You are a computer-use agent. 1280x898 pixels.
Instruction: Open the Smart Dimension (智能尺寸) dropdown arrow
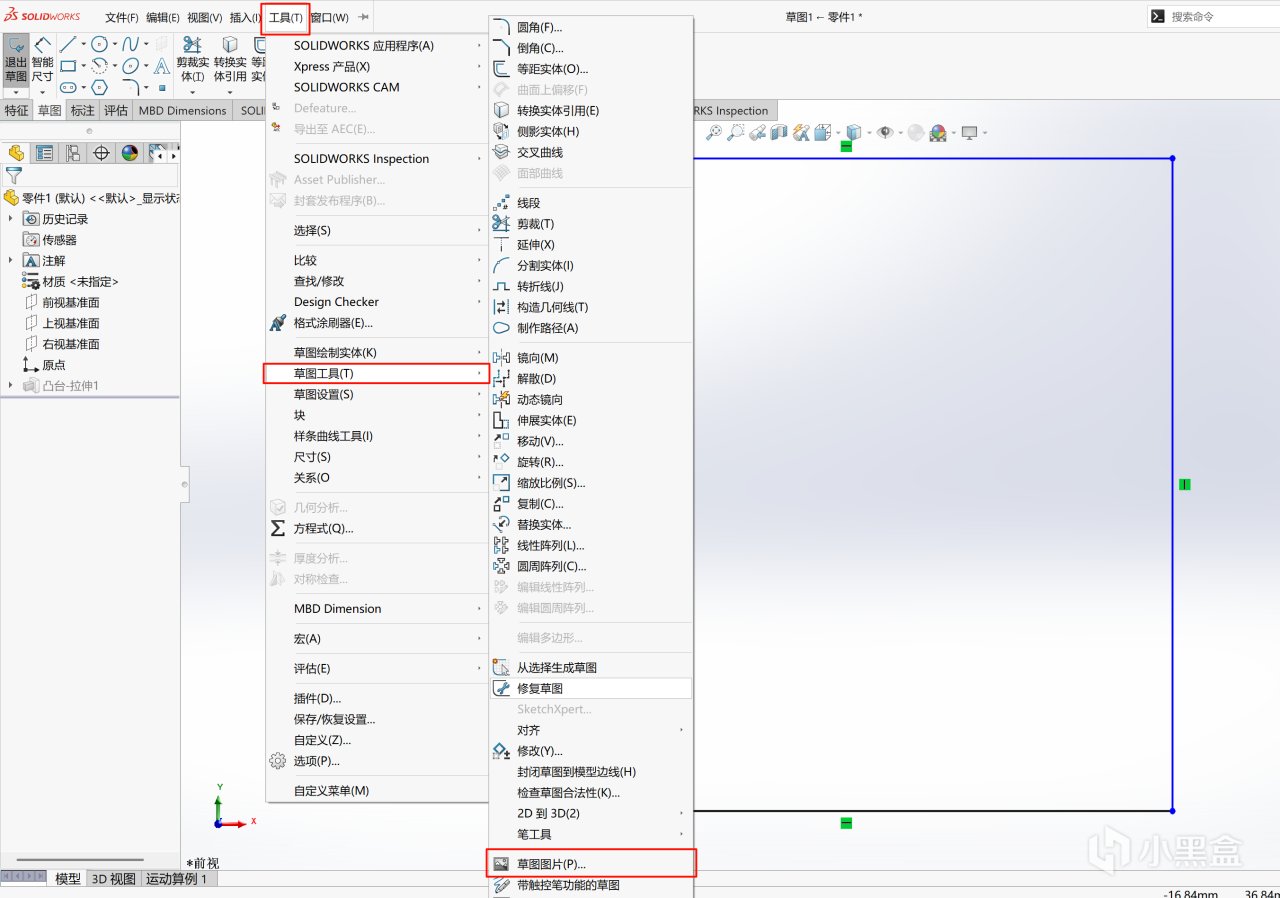[42, 93]
